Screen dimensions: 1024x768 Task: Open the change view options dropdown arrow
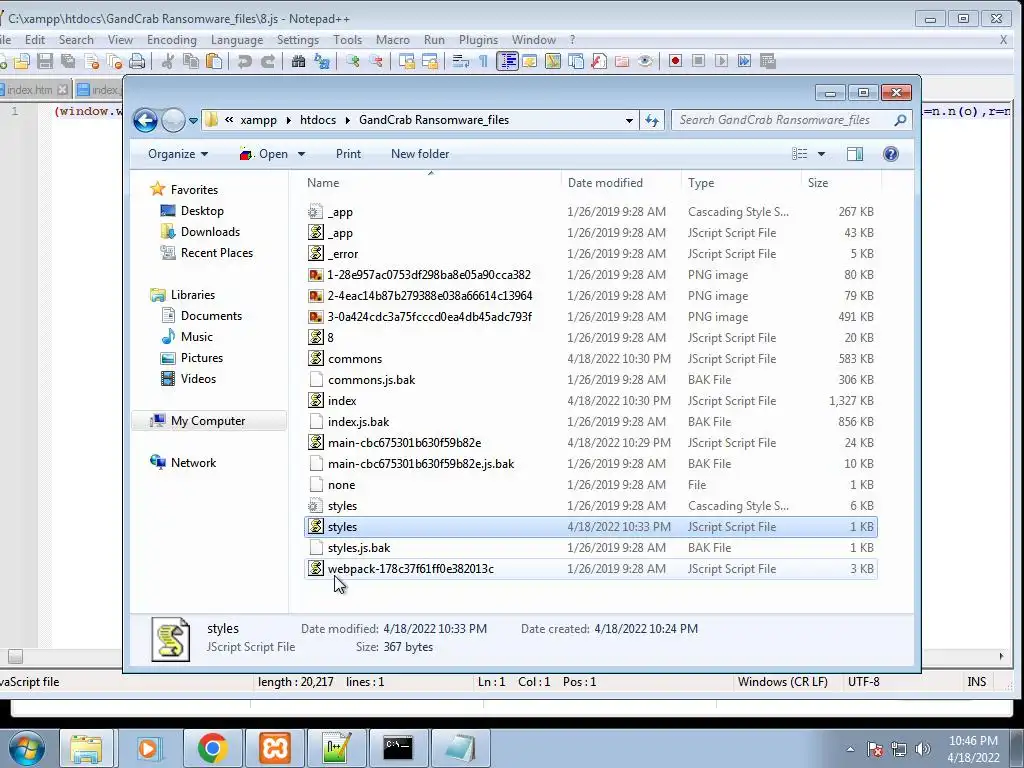pyautogui.click(x=822, y=154)
